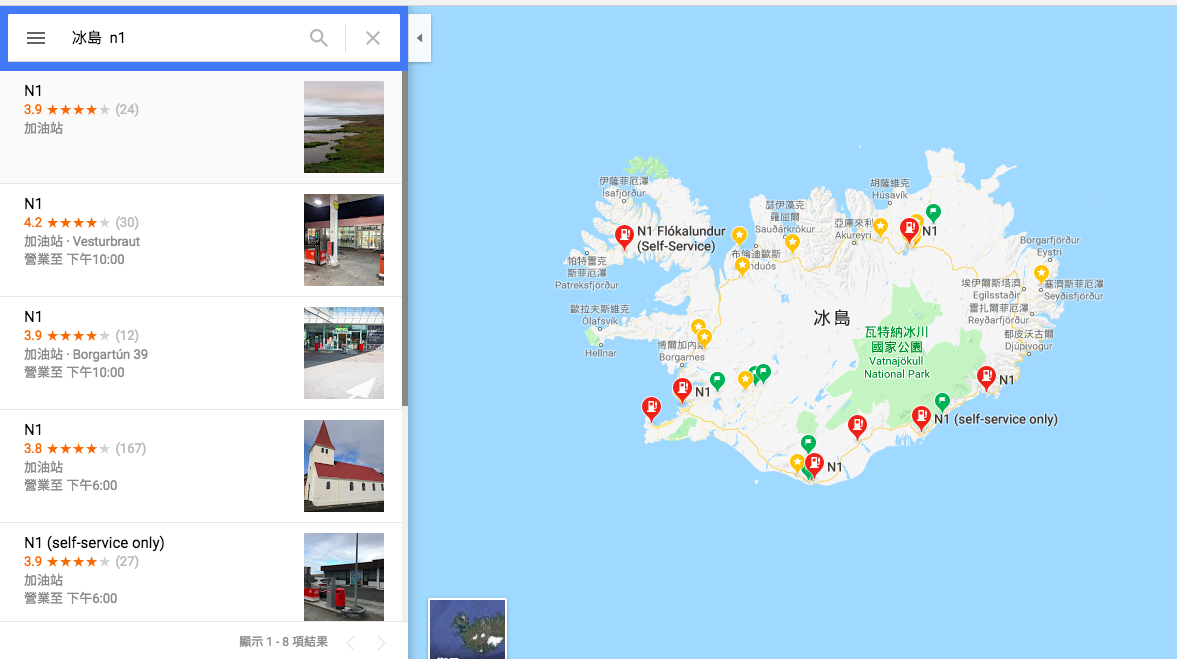
Task: Click yellow star pin below Sauðárkrókur label
Action: [x=792, y=242]
